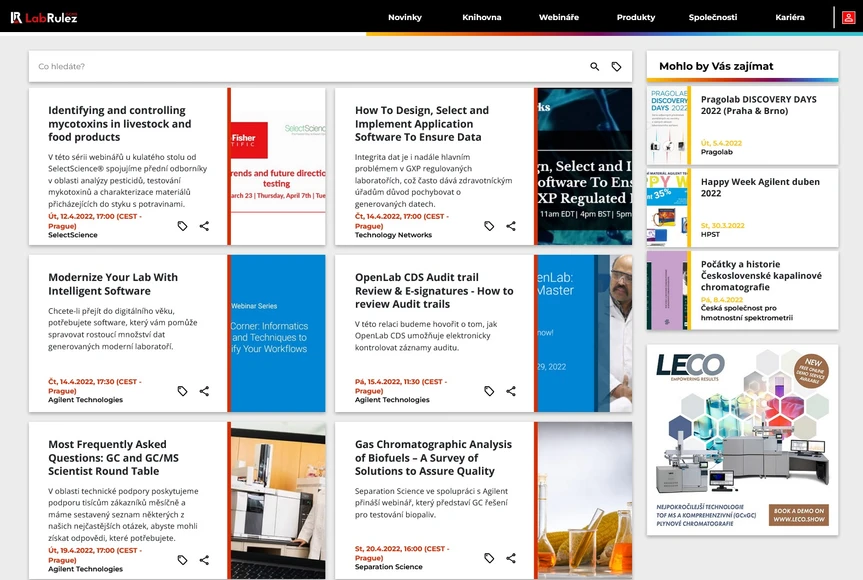
Task: Share the OpenLab CDS Audit trail card
Action: tap(511, 391)
